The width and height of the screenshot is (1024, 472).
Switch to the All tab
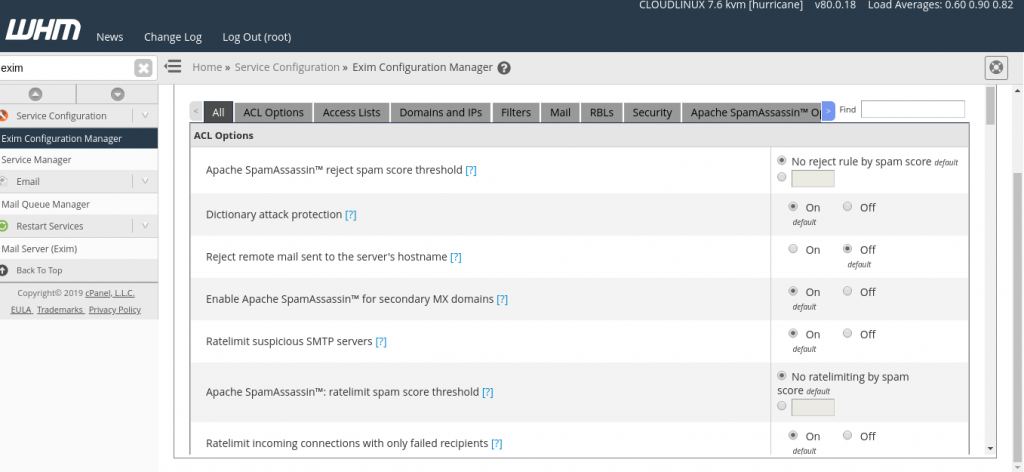point(218,112)
